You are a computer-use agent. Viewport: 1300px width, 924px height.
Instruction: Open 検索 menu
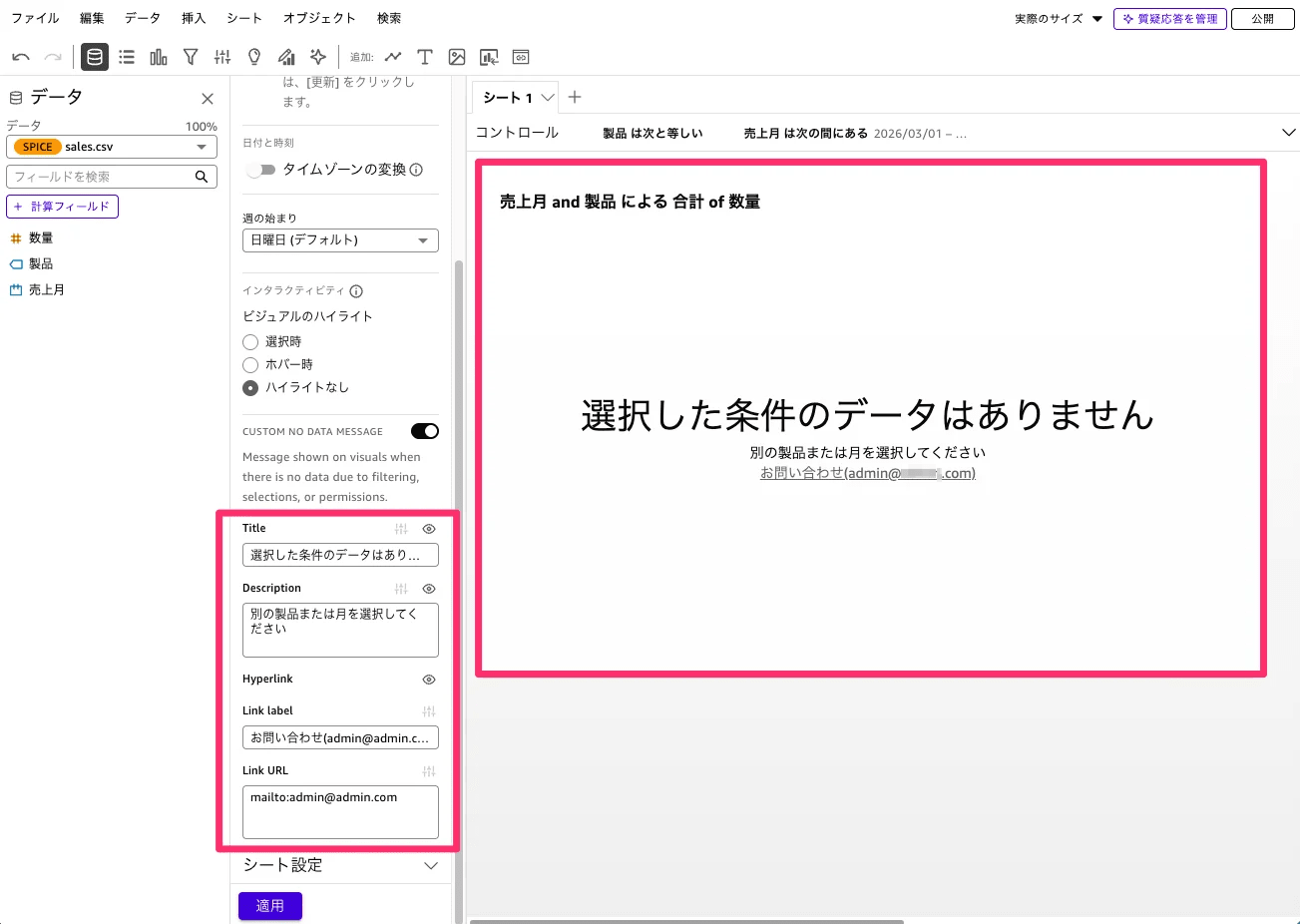(x=389, y=19)
